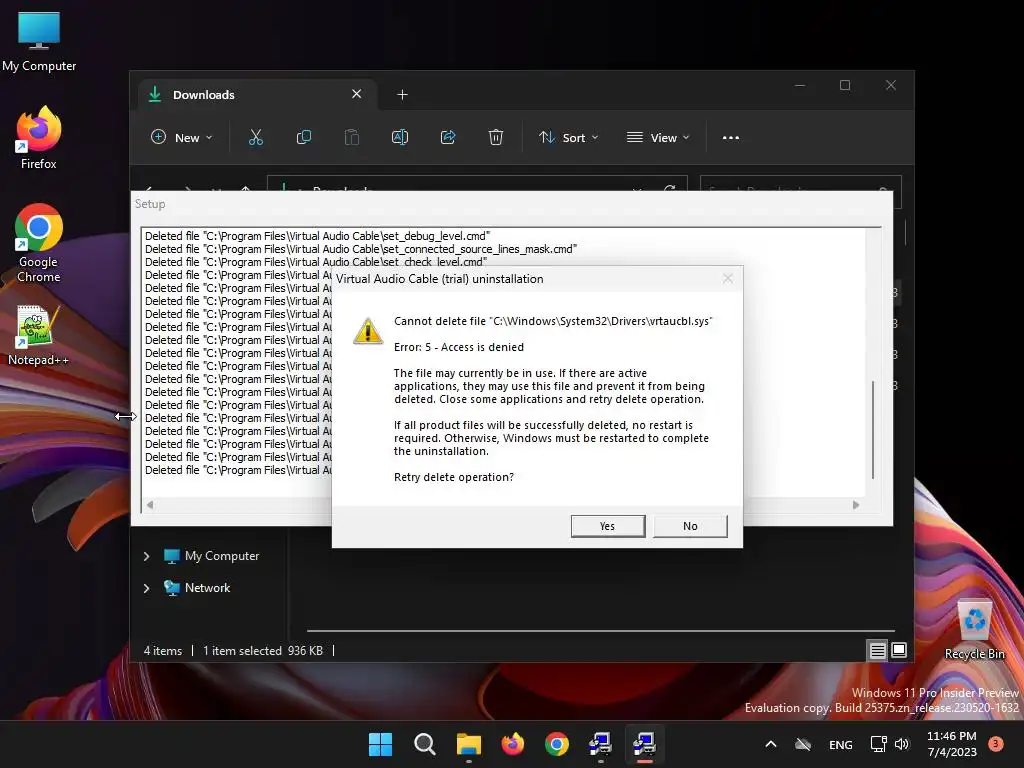Image resolution: width=1024 pixels, height=768 pixels.
Task: Show hidden system tray icons
Action: 771,744
